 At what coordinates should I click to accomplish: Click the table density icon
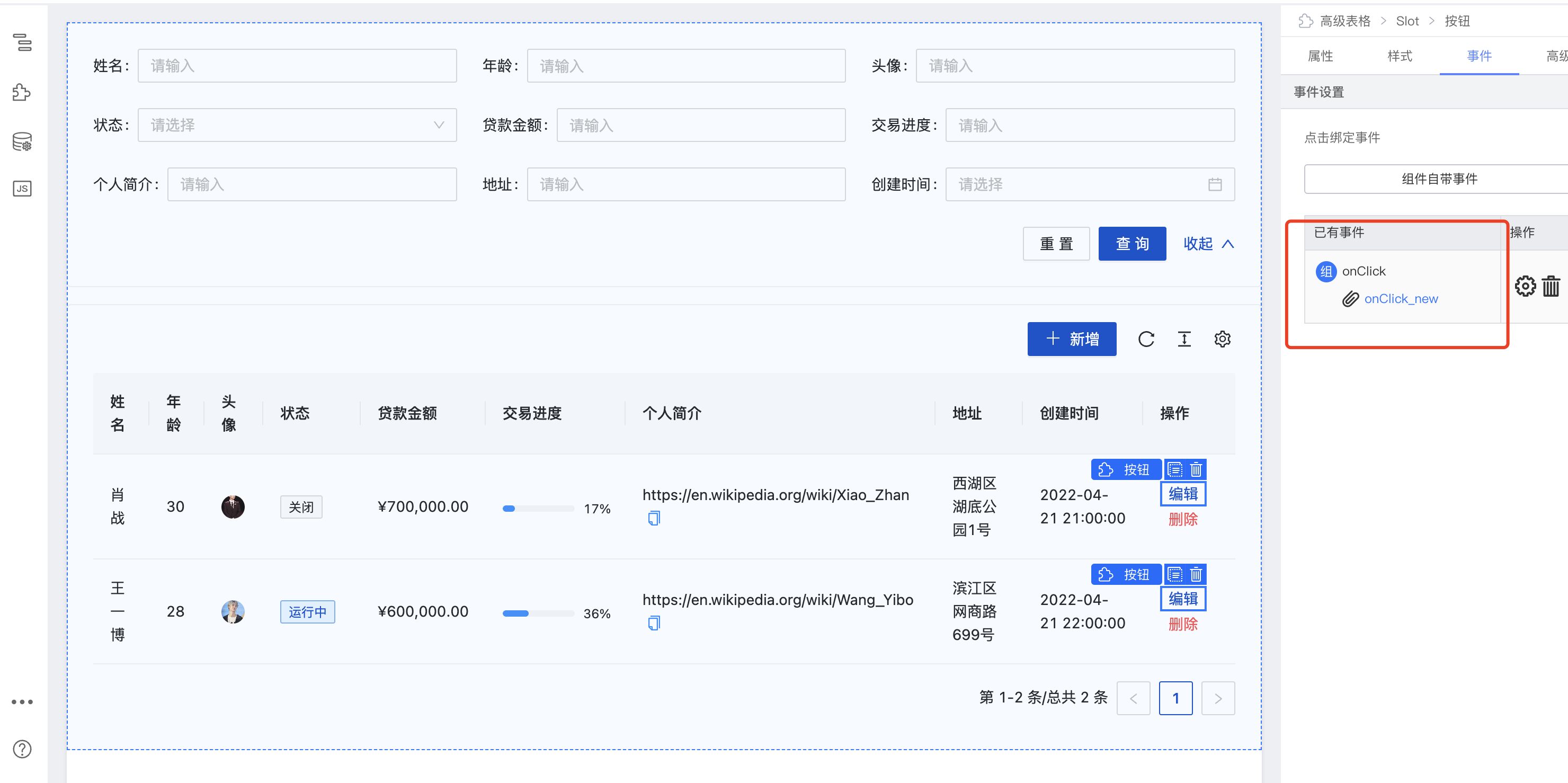coord(1184,339)
